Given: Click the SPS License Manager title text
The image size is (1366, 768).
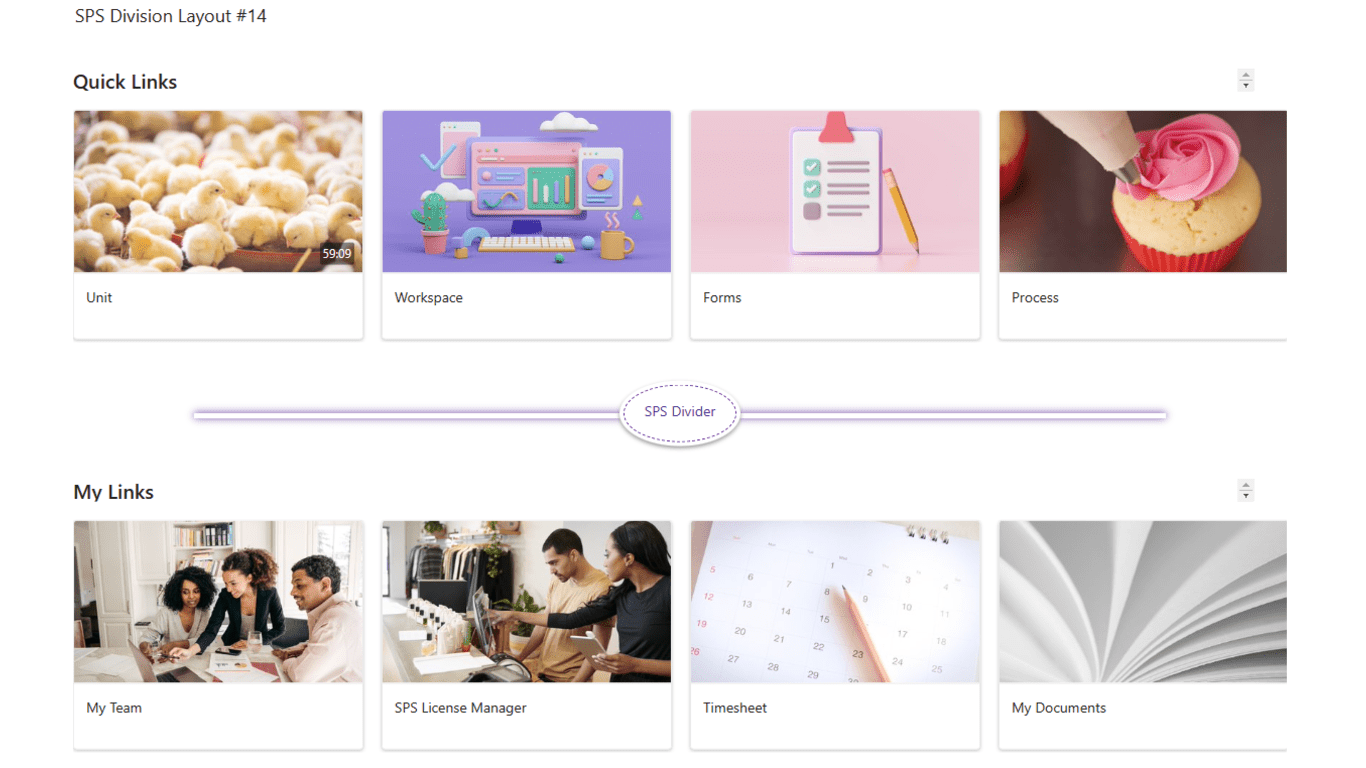Looking at the screenshot, I should 460,708.
